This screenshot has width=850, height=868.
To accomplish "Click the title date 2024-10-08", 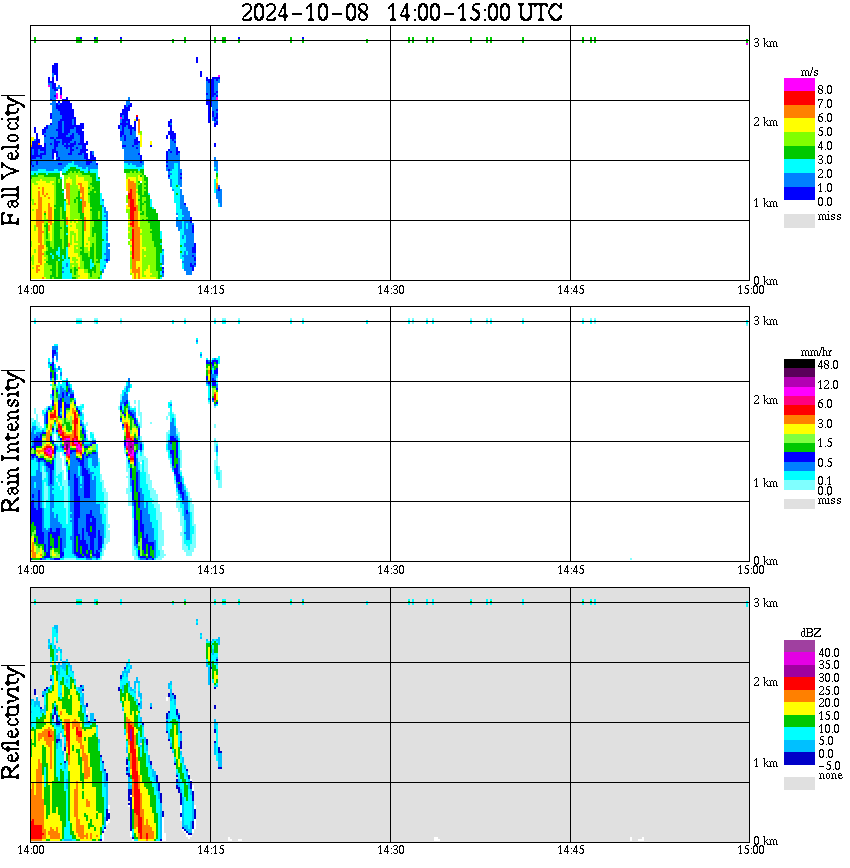I will click(x=305, y=12).
